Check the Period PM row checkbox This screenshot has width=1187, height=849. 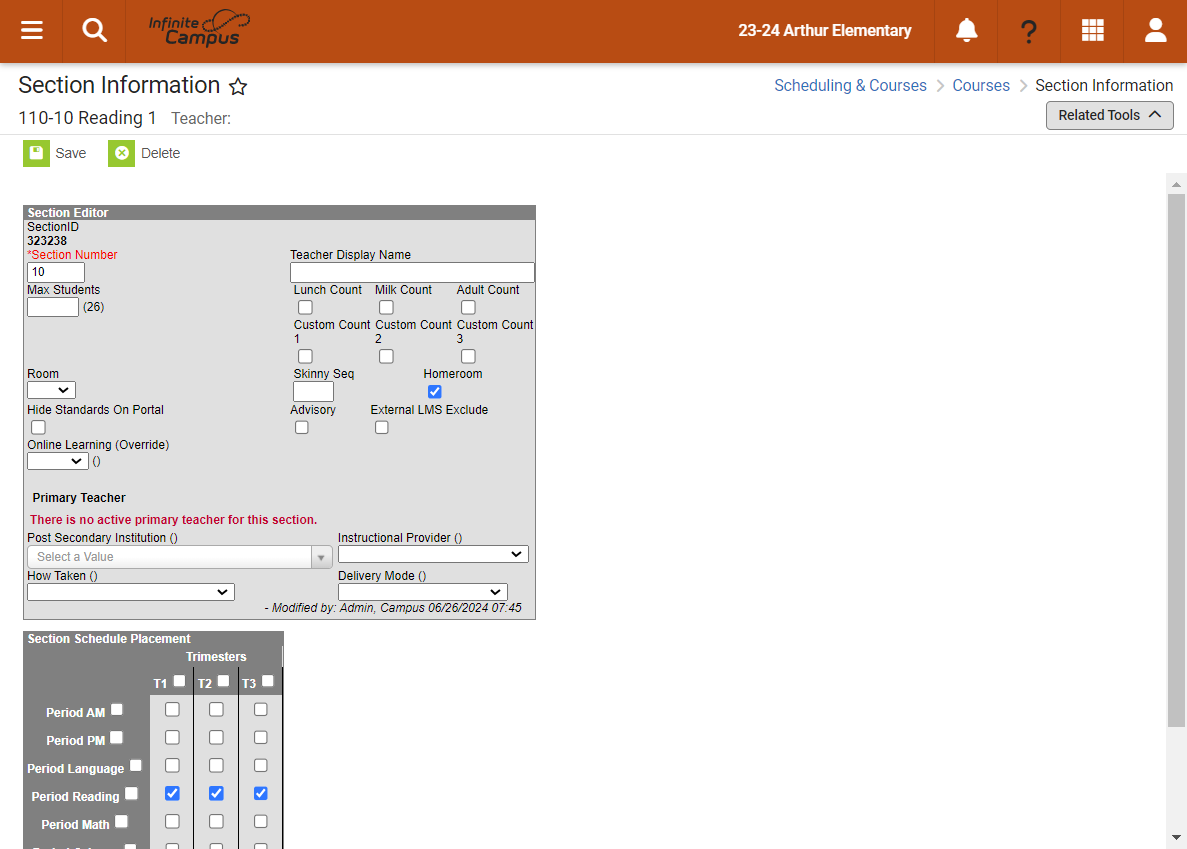coord(117,738)
